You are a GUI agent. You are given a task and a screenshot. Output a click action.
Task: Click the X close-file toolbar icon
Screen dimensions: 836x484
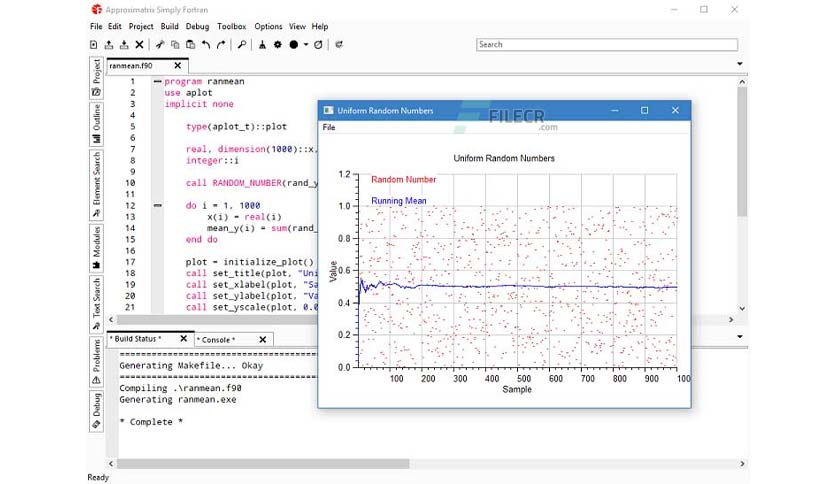(x=139, y=45)
